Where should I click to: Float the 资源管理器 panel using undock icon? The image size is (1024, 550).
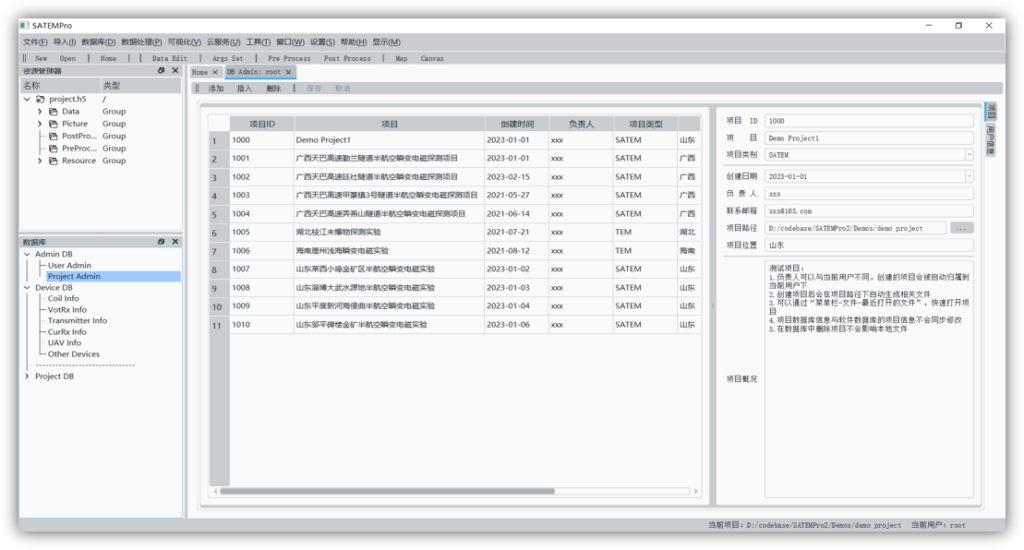[x=161, y=71]
